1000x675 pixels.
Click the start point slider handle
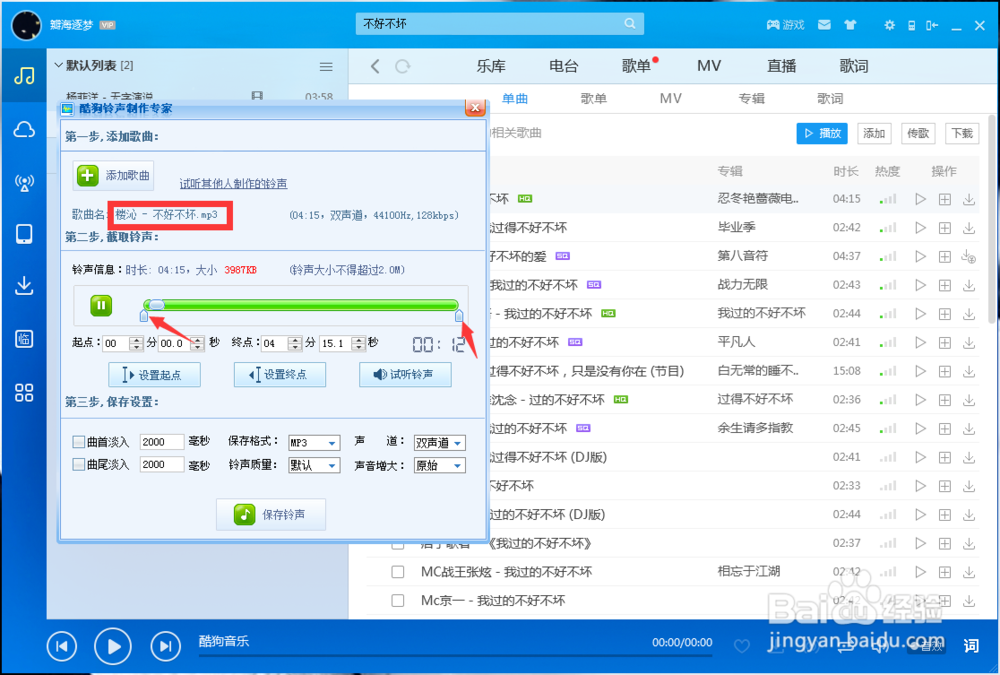click(x=144, y=315)
